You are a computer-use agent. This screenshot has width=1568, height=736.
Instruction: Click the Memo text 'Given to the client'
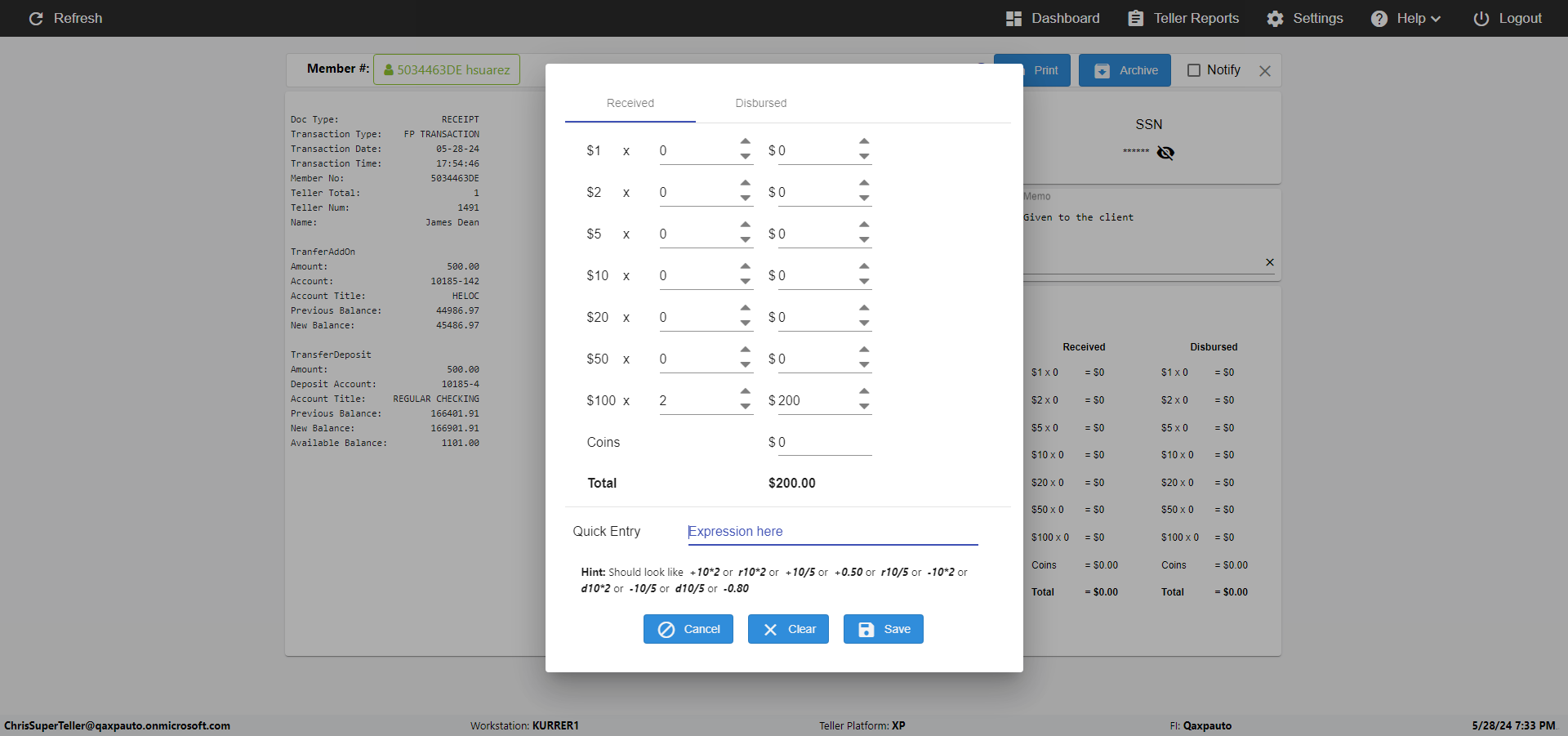point(1078,217)
